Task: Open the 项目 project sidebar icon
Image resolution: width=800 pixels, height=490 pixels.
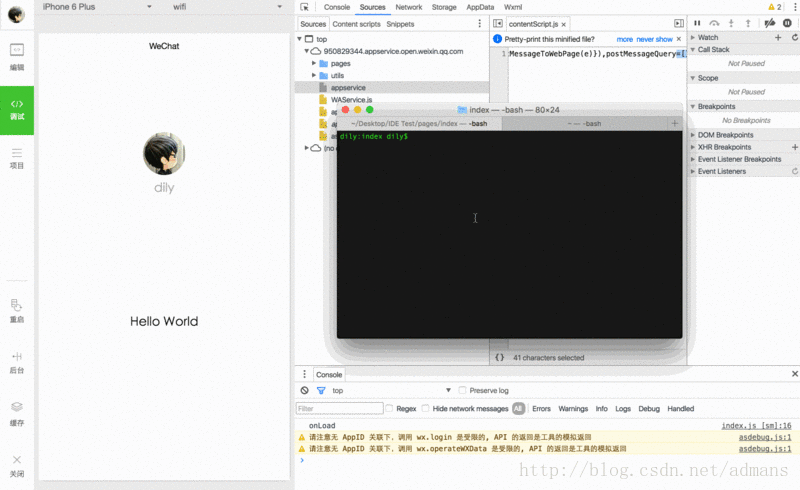Action: click(17, 158)
